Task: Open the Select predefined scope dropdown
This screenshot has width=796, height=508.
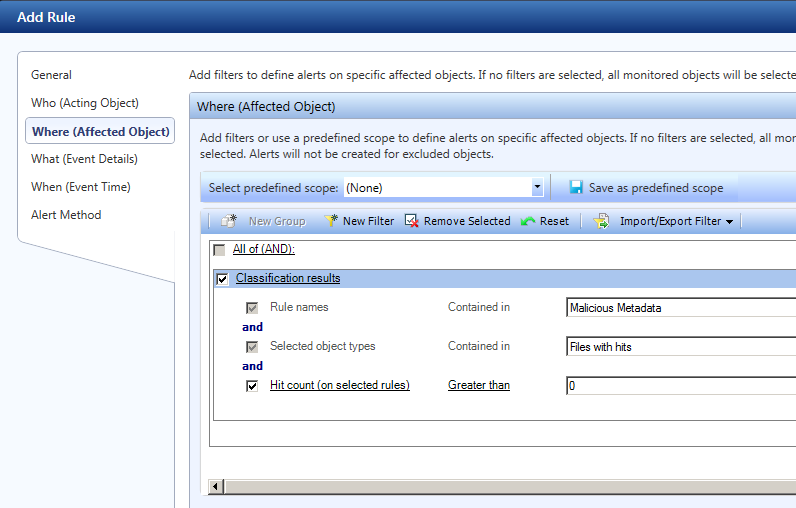Action: tap(537, 187)
